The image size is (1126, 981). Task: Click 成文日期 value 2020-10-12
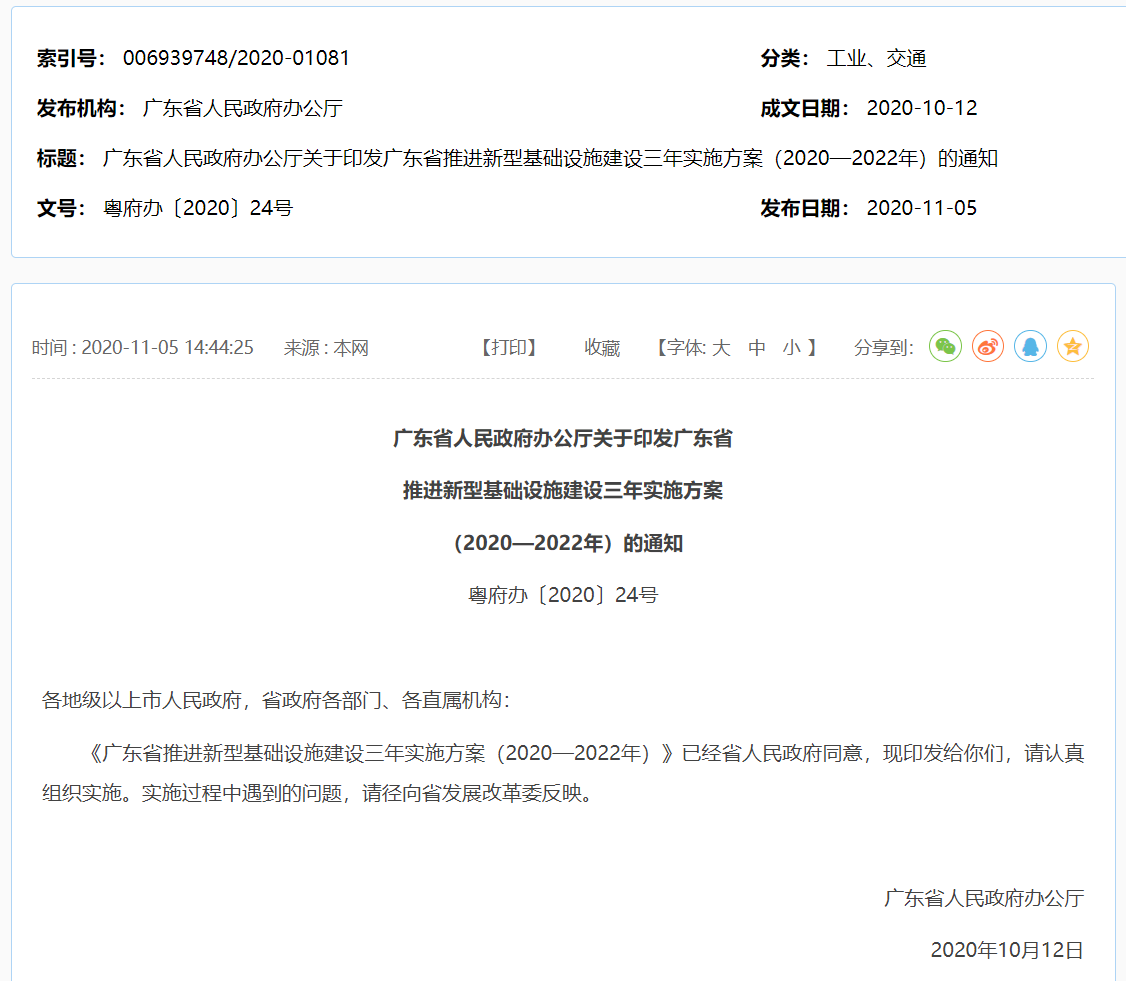point(922,108)
